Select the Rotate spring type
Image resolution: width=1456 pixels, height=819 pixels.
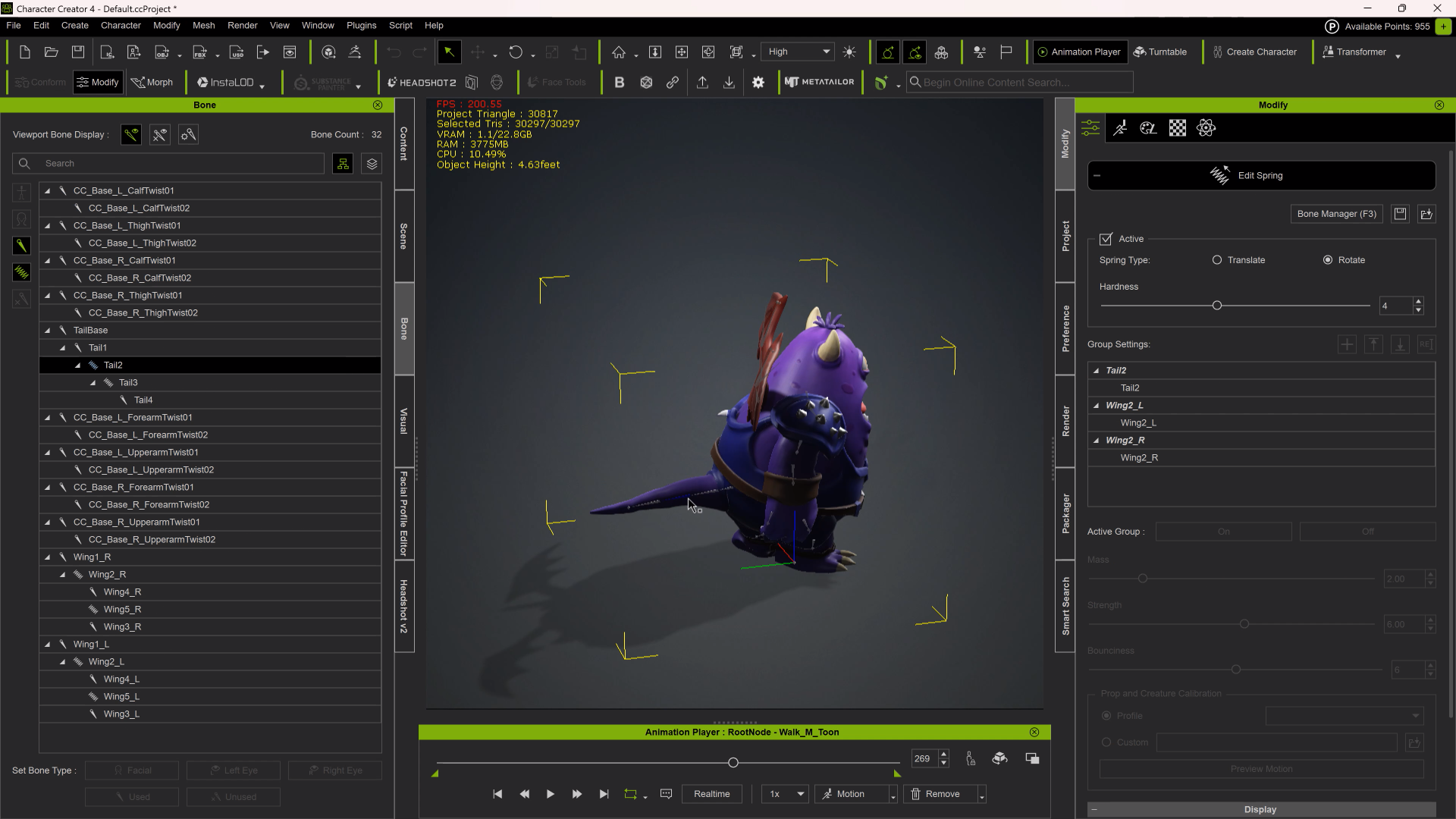(x=1328, y=260)
